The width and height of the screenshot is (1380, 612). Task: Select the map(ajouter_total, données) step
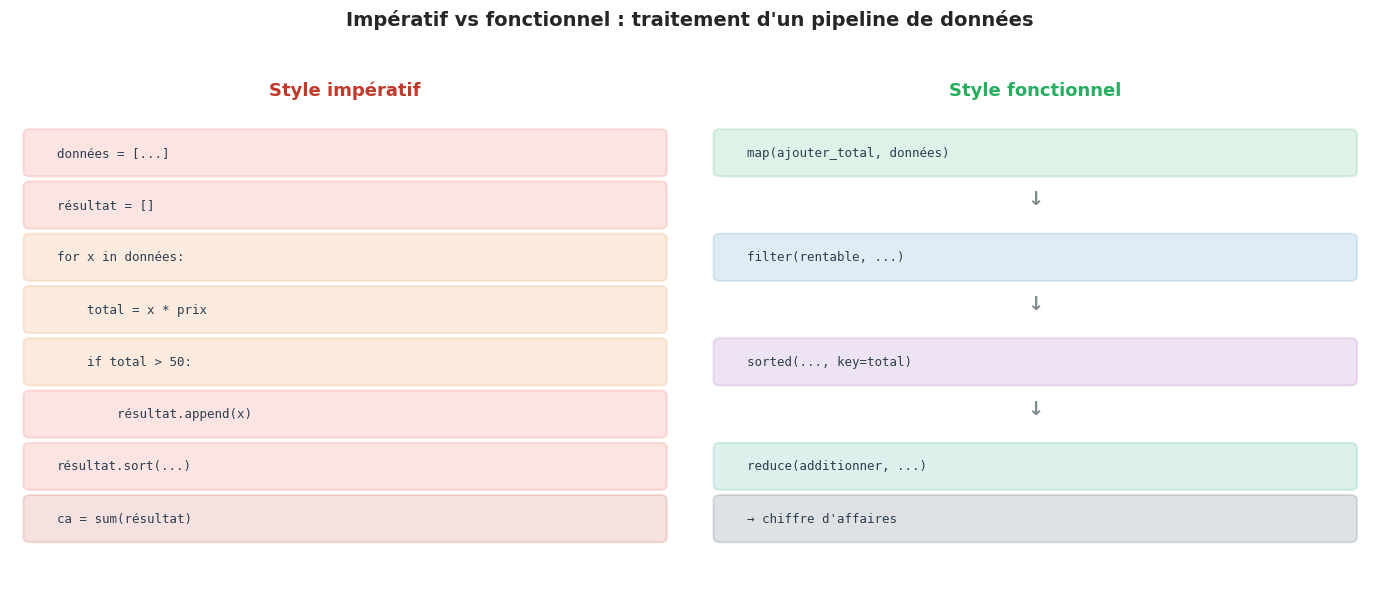coord(1035,153)
